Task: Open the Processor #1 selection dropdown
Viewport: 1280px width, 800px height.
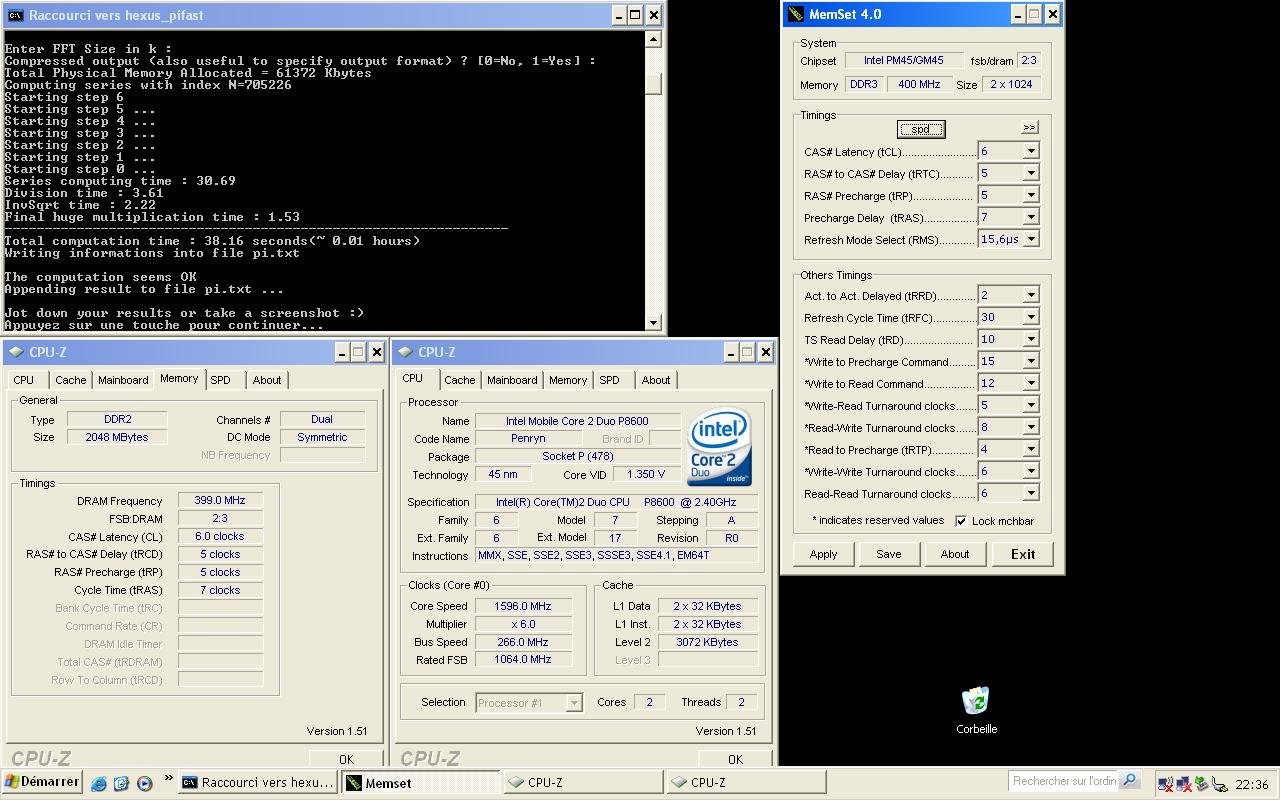Action: pos(573,703)
